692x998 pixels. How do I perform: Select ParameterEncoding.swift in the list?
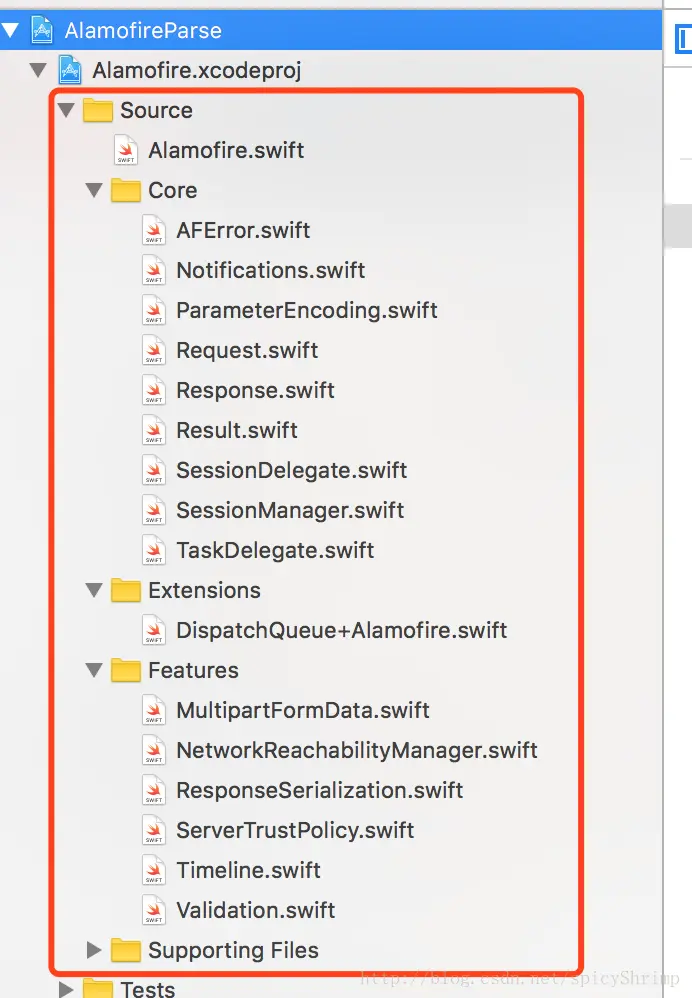point(306,310)
